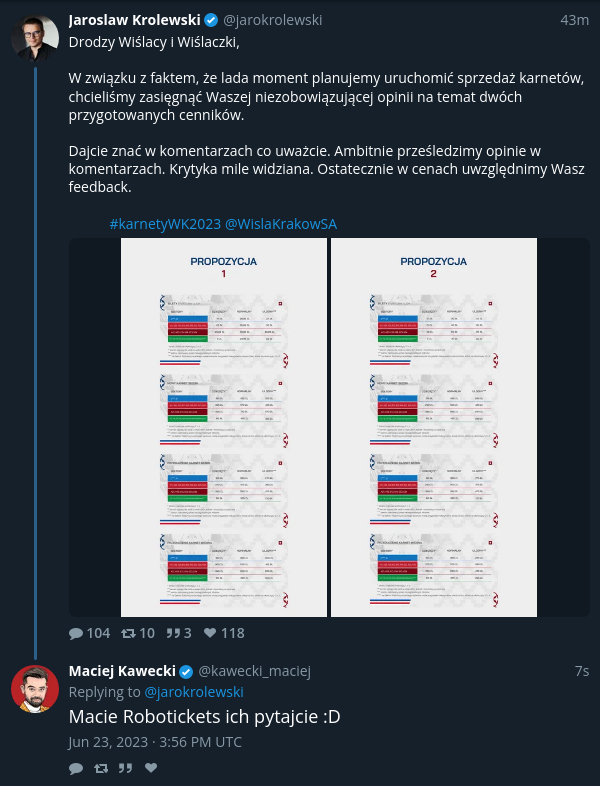
Task: Retweet Maciej Kawecki's reply
Action: (x=101, y=768)
